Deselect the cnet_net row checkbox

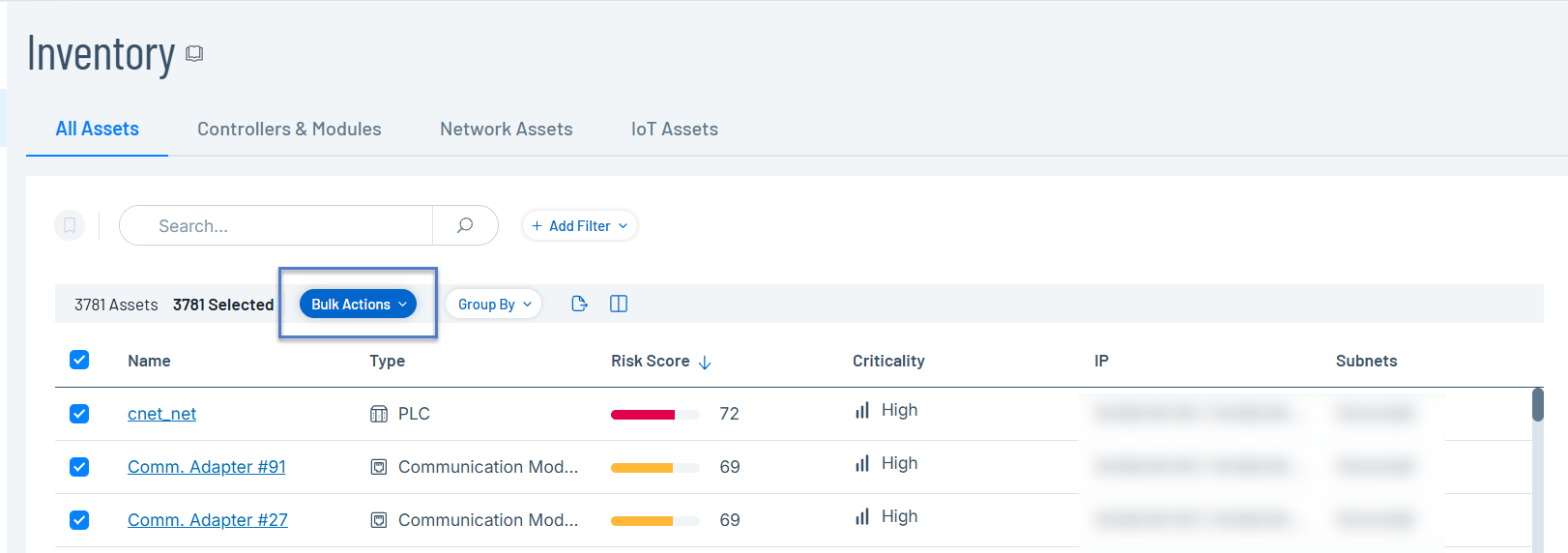79,414
